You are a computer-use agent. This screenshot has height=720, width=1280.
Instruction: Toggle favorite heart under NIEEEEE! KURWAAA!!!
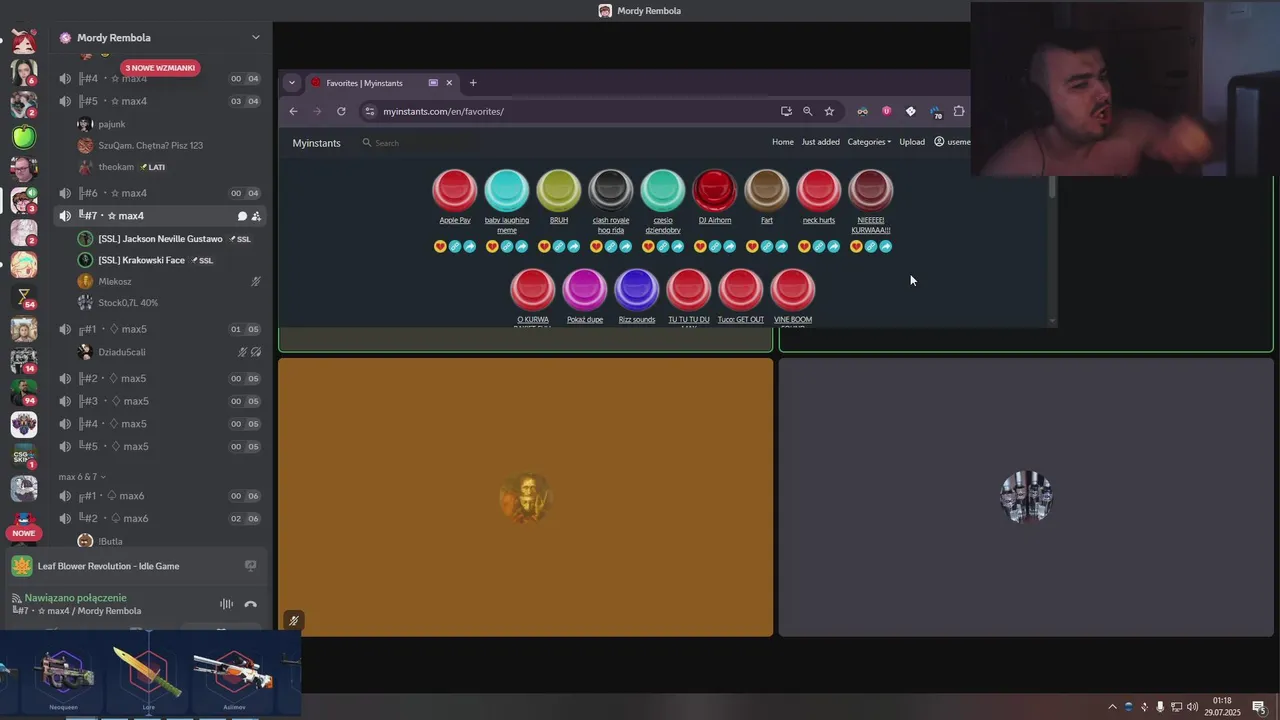(856, 246)
